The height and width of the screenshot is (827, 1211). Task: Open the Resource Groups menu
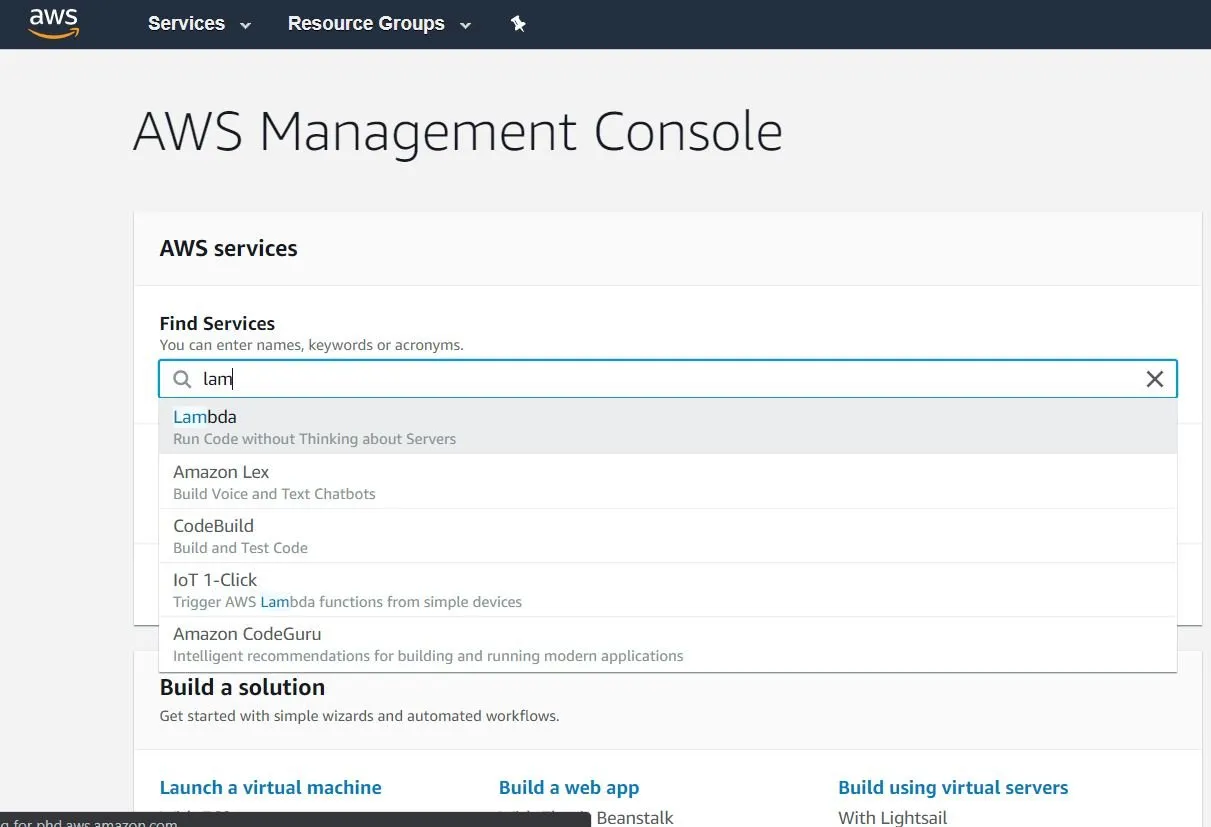tap(365, 23)
